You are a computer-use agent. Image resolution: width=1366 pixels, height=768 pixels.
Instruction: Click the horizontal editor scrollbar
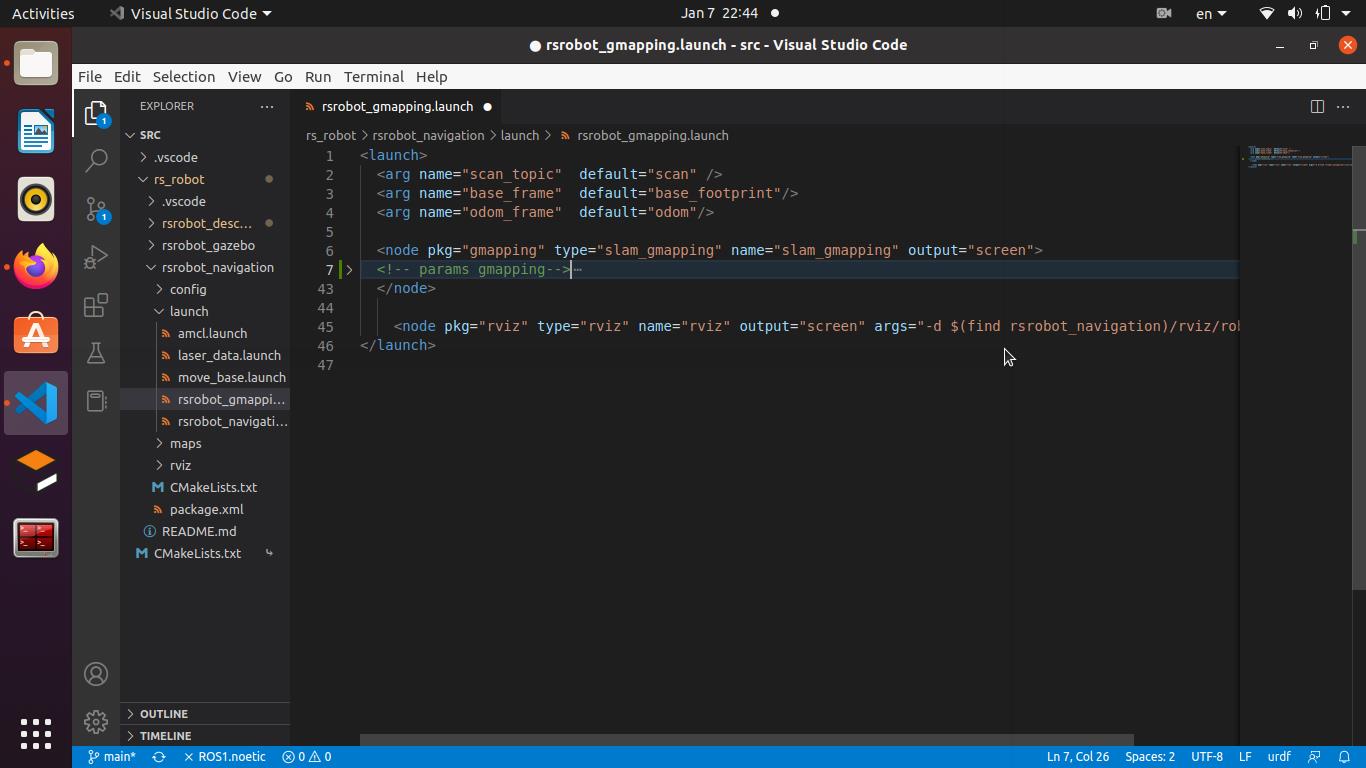click(x=746, y=740)
